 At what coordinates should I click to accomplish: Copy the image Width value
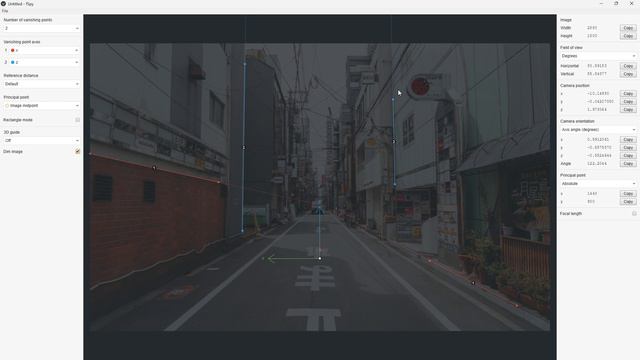pos(628,28)
